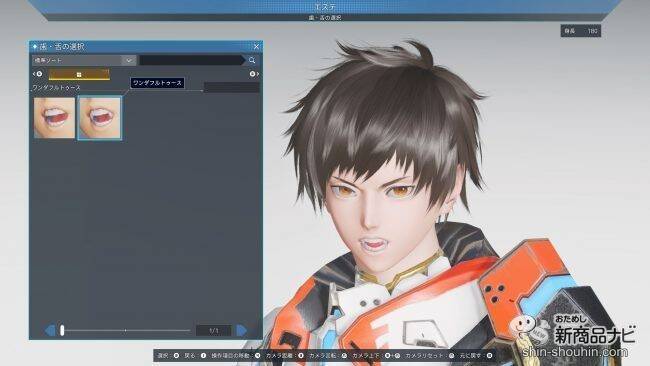The image size is (650, 366).
Task: Click the 戻る back button icon
Action: [x=204, y=356]
